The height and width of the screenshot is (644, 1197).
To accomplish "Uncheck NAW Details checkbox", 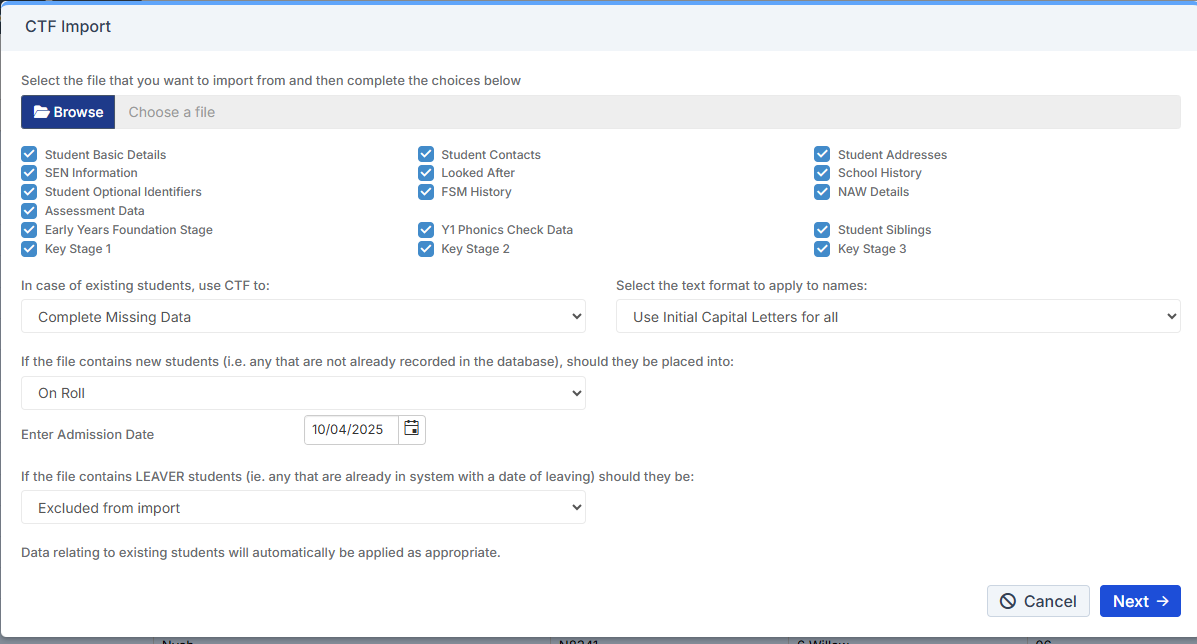I will pos(822,192).
